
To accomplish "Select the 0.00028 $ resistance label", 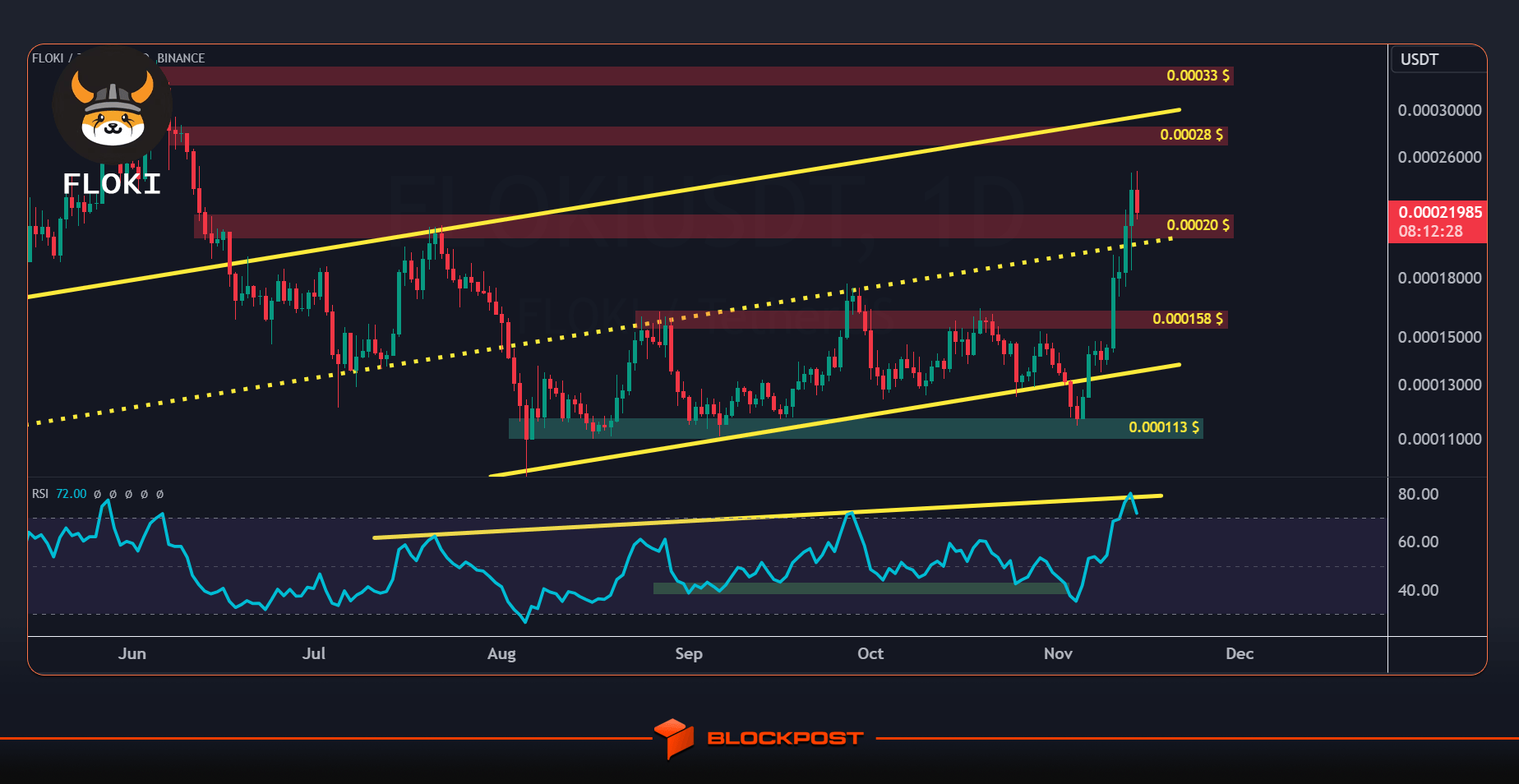I will [x=1191, y=135].
